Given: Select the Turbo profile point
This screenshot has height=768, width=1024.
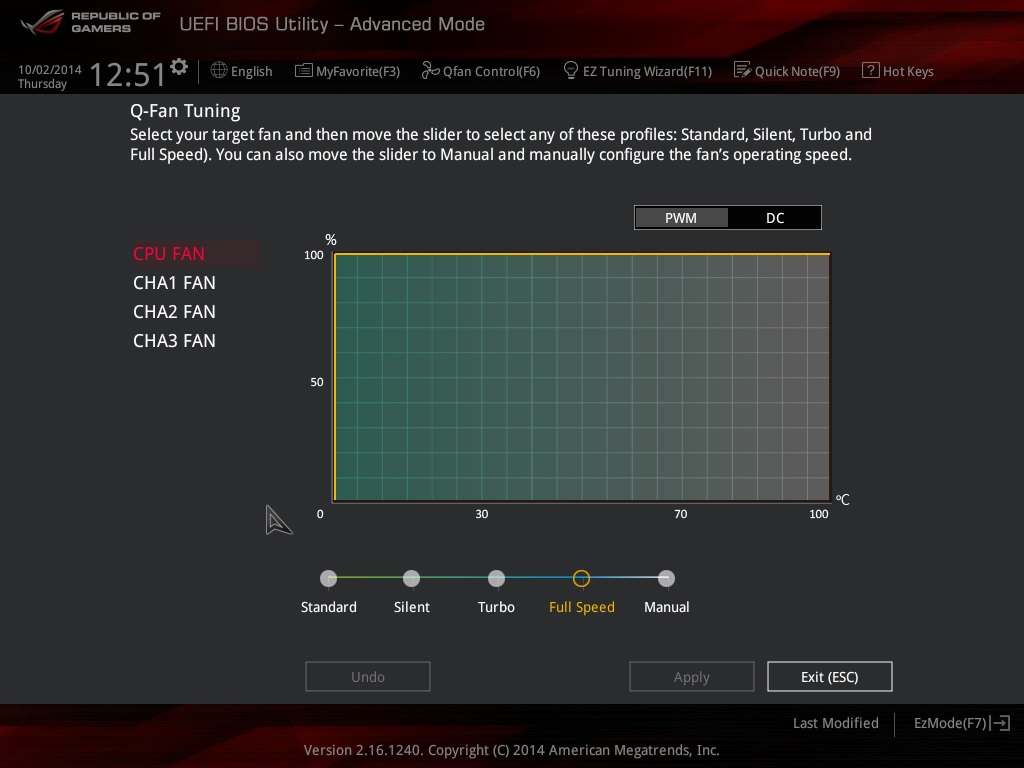Looking at the screenshot, I should pos(496,579).
